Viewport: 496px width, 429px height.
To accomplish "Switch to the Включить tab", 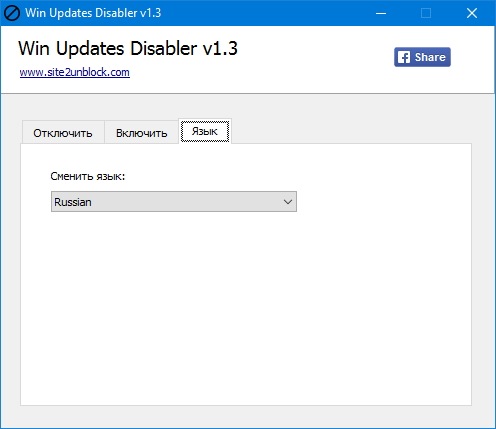I will [x=142, y=133].
